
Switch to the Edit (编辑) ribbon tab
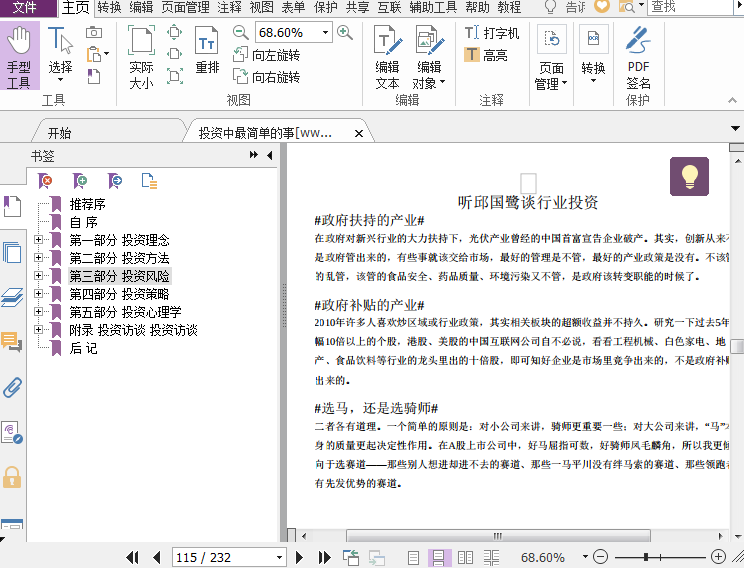[x=141, y=7]
